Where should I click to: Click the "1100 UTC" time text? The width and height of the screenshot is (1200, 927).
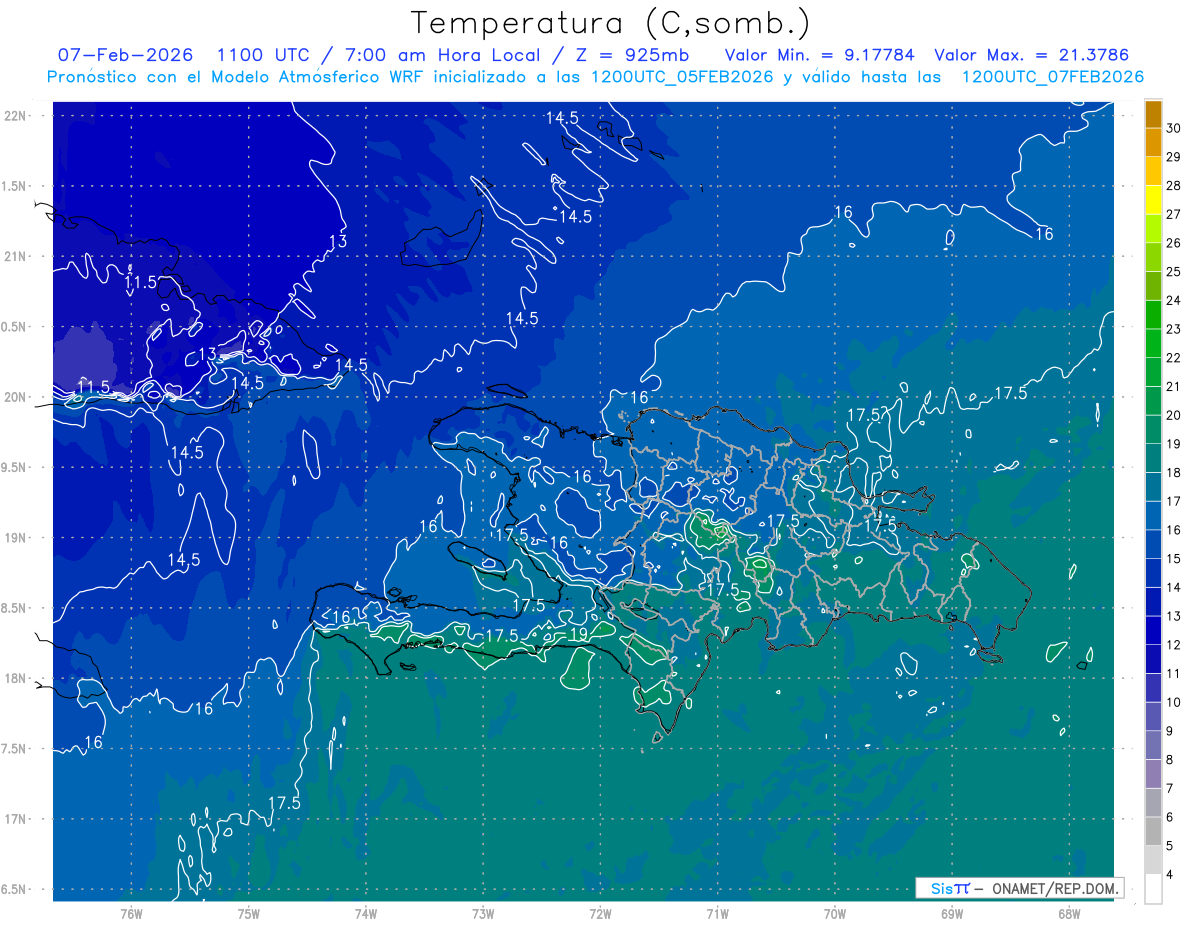tap(263, 55)
